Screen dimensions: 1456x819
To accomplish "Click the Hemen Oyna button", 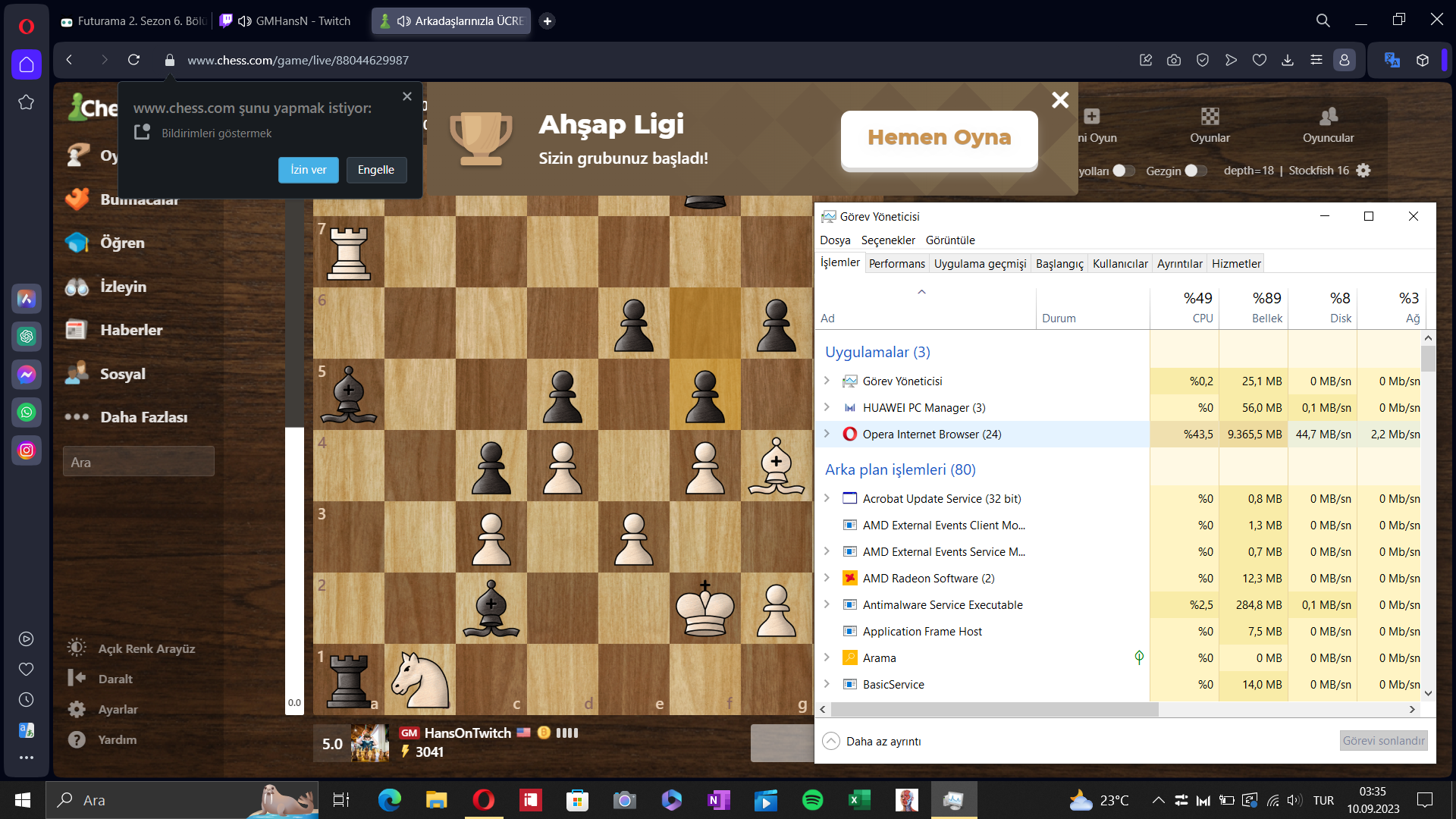I will [939, 138].
